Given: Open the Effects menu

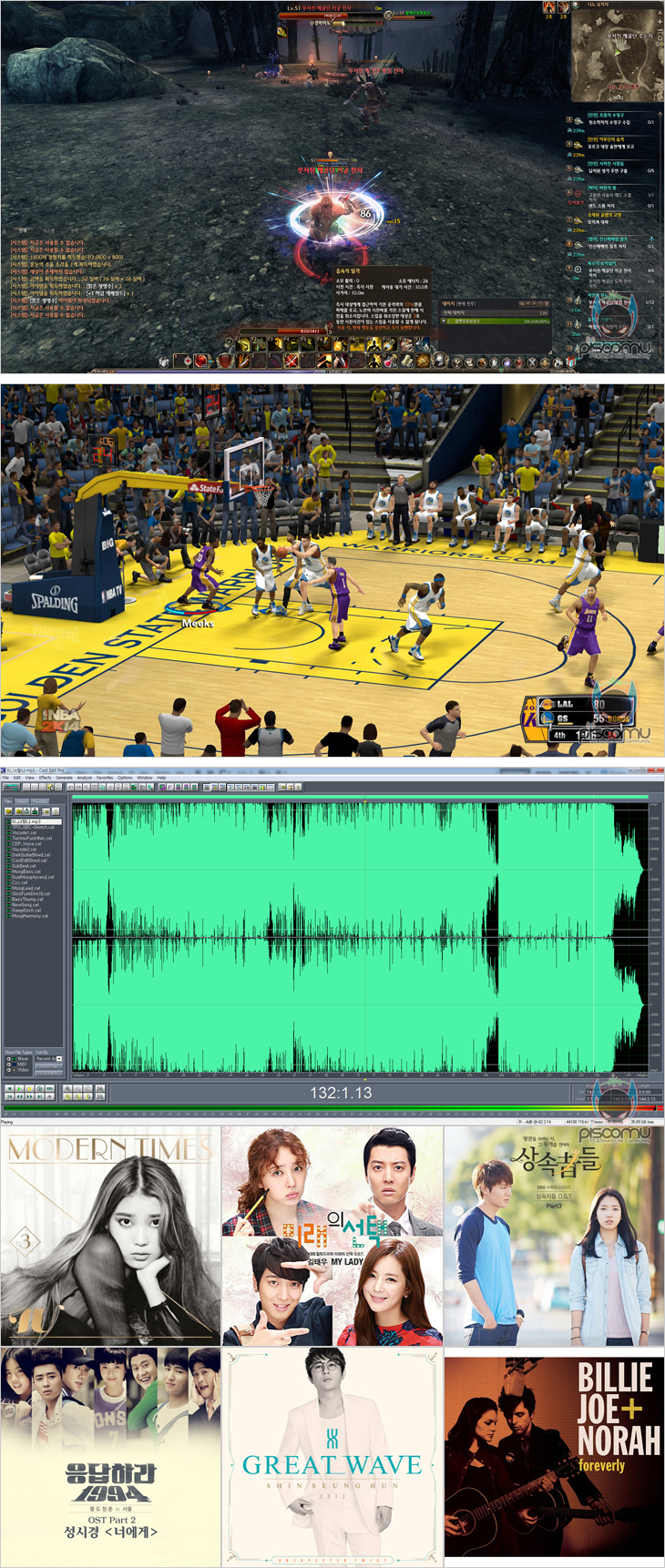Looking at the screenshot, I should click(x=46, y=778).
